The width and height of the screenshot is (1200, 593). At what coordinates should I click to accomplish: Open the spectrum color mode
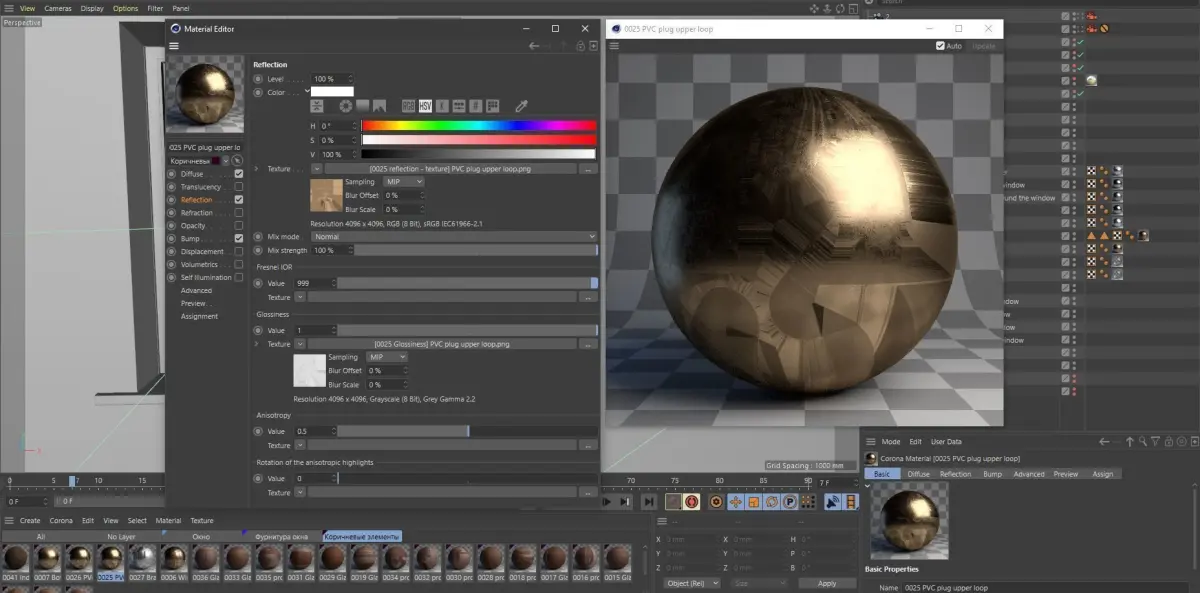point(362,105)
